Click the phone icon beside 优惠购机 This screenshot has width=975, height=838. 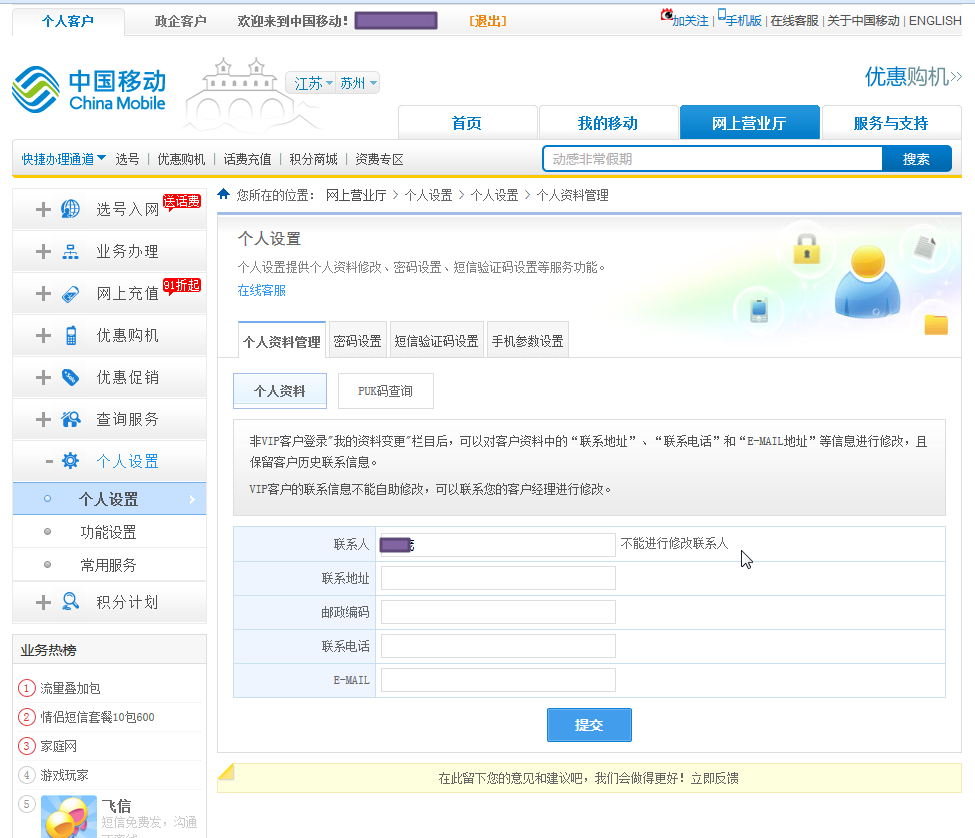click(x=71, y=335)
